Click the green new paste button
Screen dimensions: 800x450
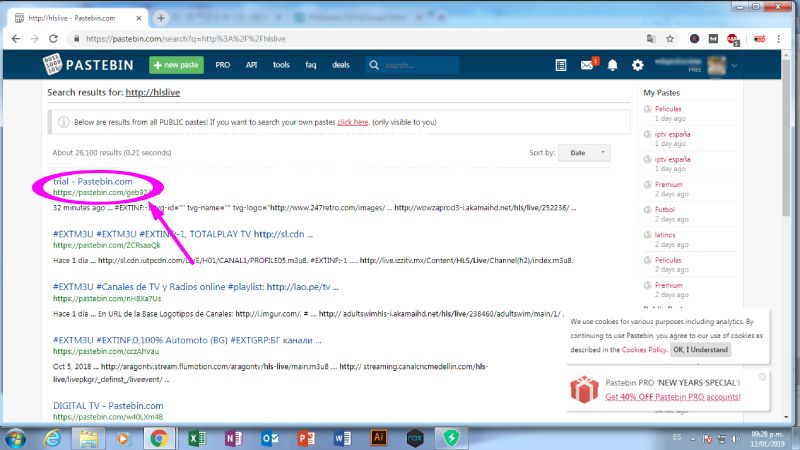pos(176,65)
